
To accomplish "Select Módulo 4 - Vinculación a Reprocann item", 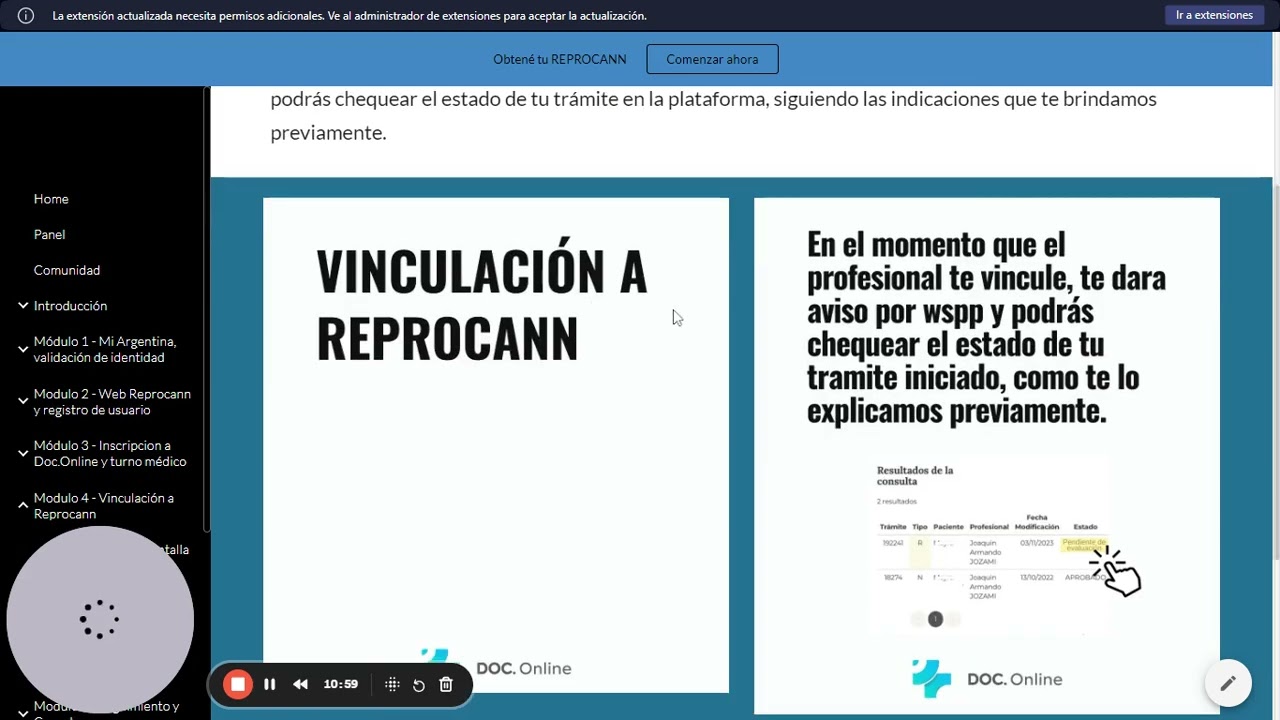I will [x=104, y=506].
